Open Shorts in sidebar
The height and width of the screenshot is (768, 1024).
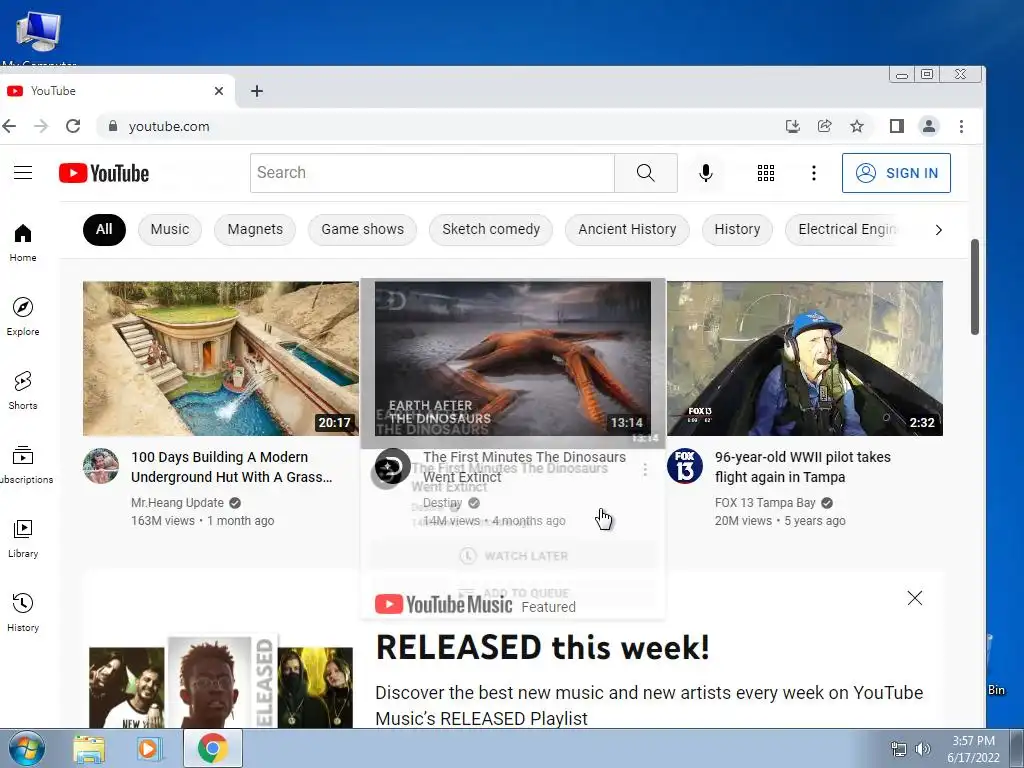(23, 391)
